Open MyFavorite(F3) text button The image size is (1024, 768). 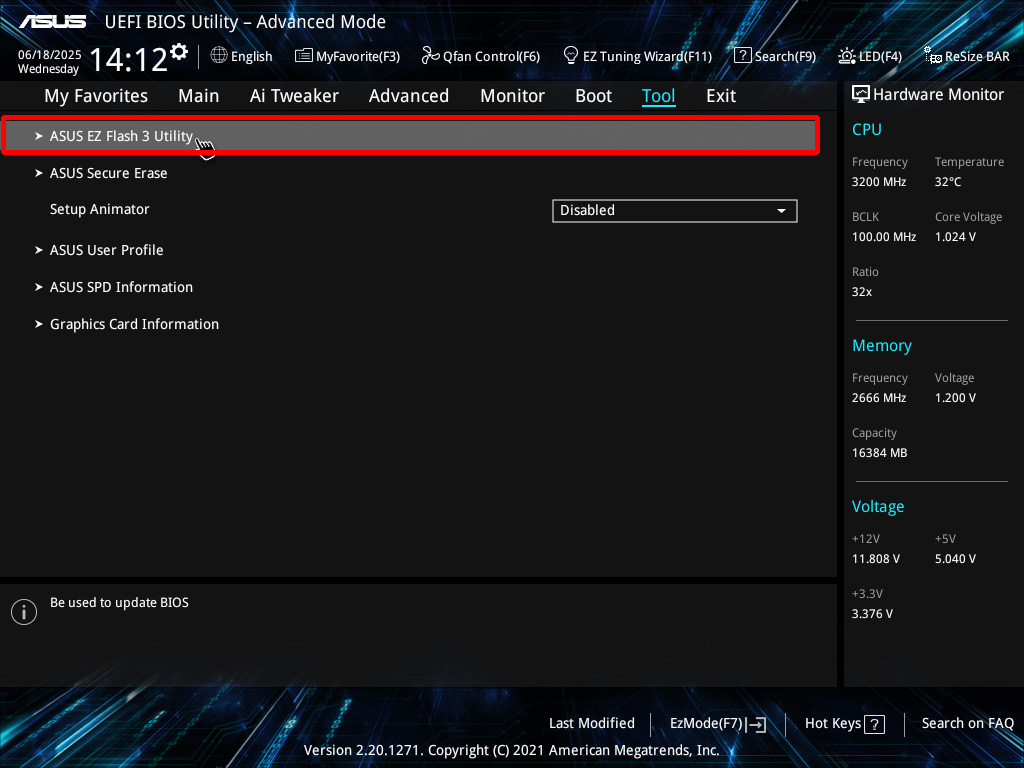(358, 56)
